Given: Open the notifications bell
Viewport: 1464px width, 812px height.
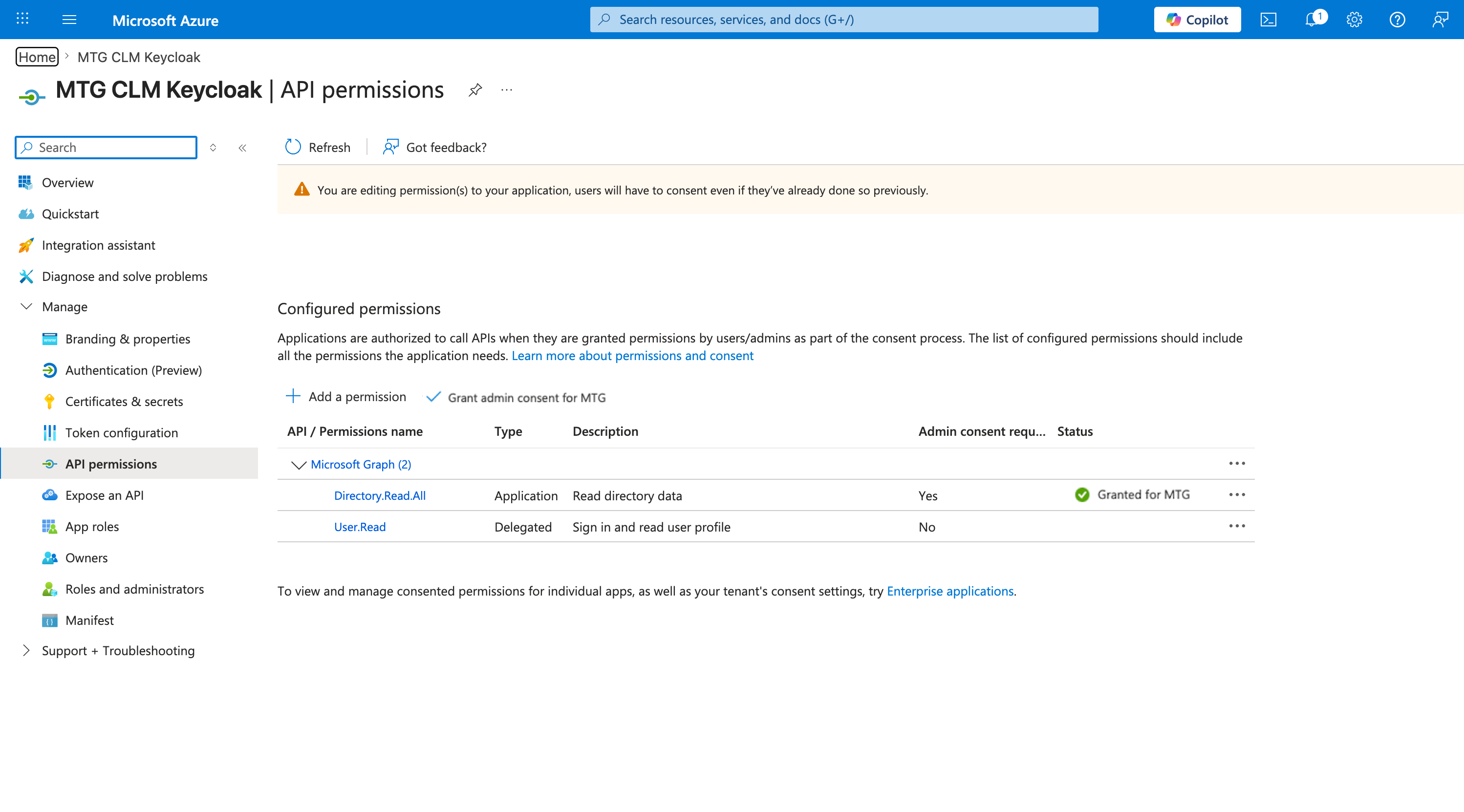Looking at the screenshot, I should click(1312, 20).
